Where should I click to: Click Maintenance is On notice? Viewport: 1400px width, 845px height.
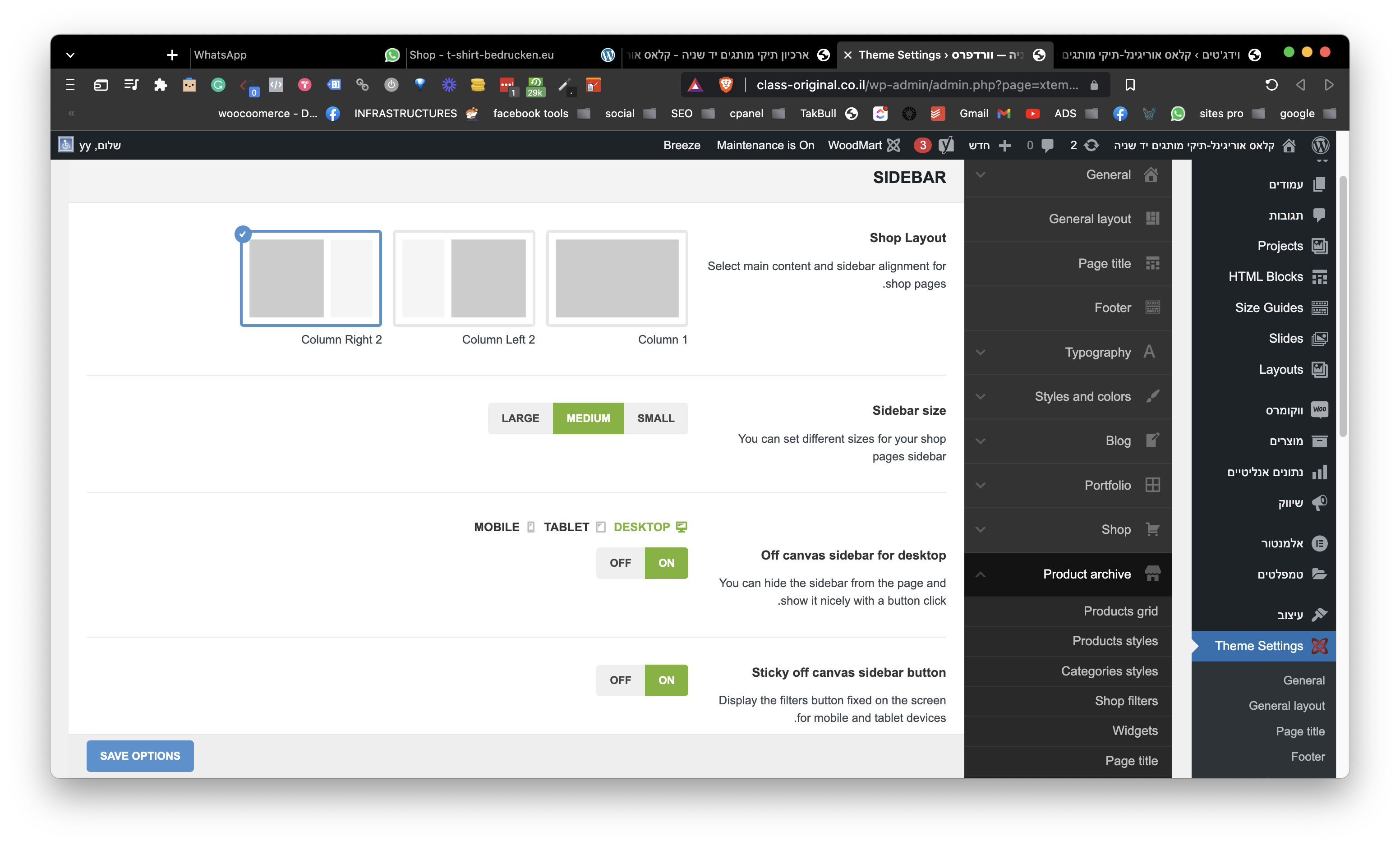tap(765, 145)
